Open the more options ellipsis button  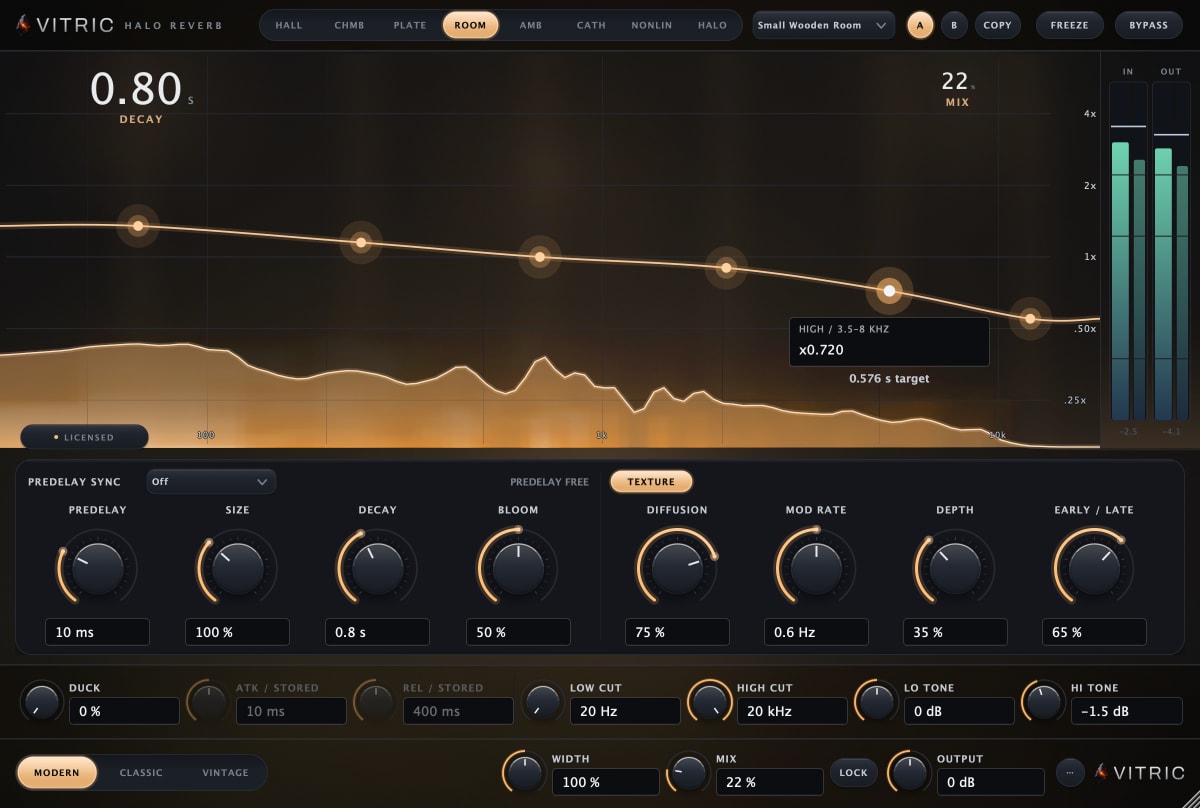pyautogui.click(x=1070, y=772)
